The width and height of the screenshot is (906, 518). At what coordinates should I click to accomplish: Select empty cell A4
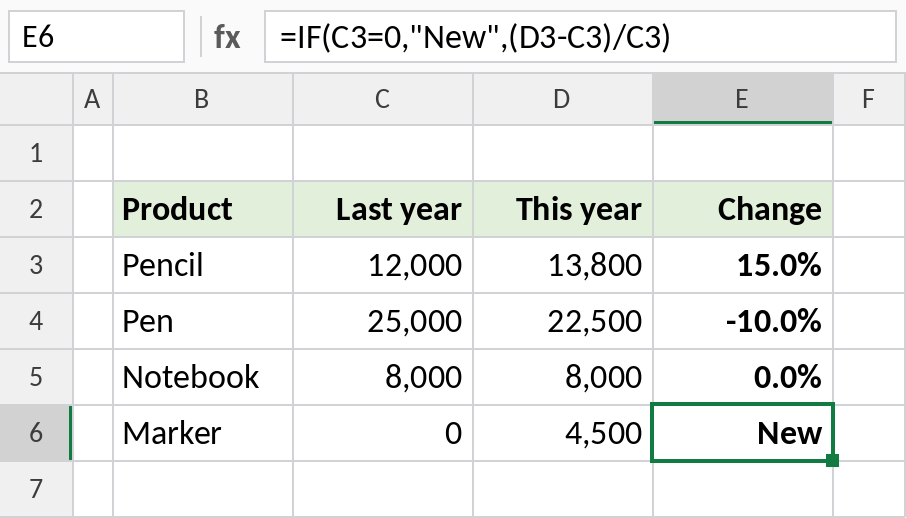[93, 321]
